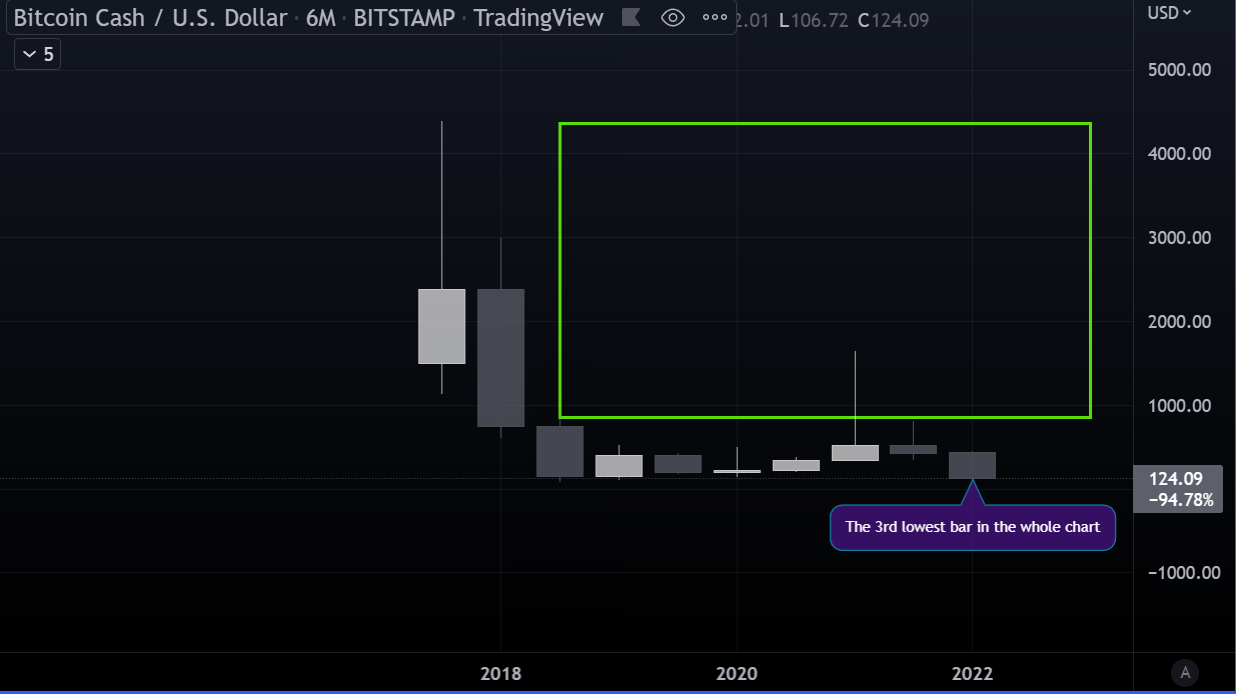Click the -1000.00 price axis label

1184,573
